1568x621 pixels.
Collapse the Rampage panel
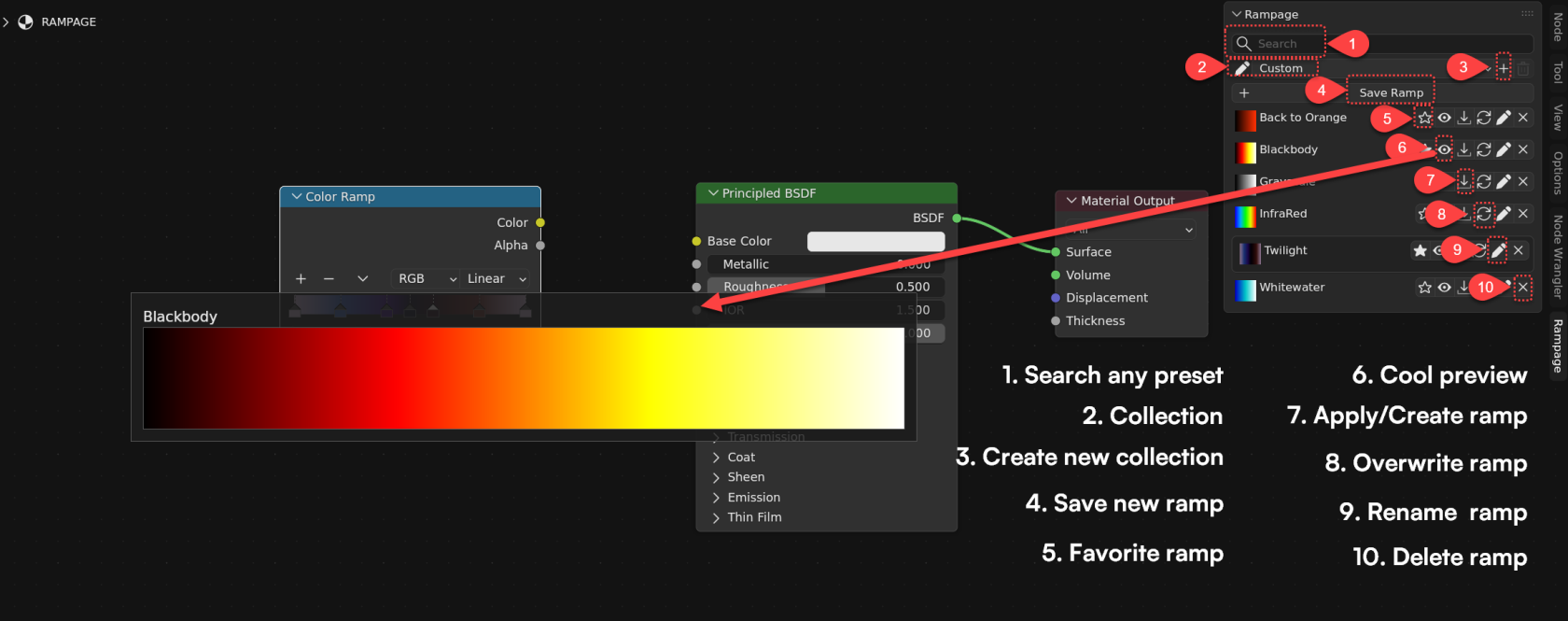[x=1237, y=14]
